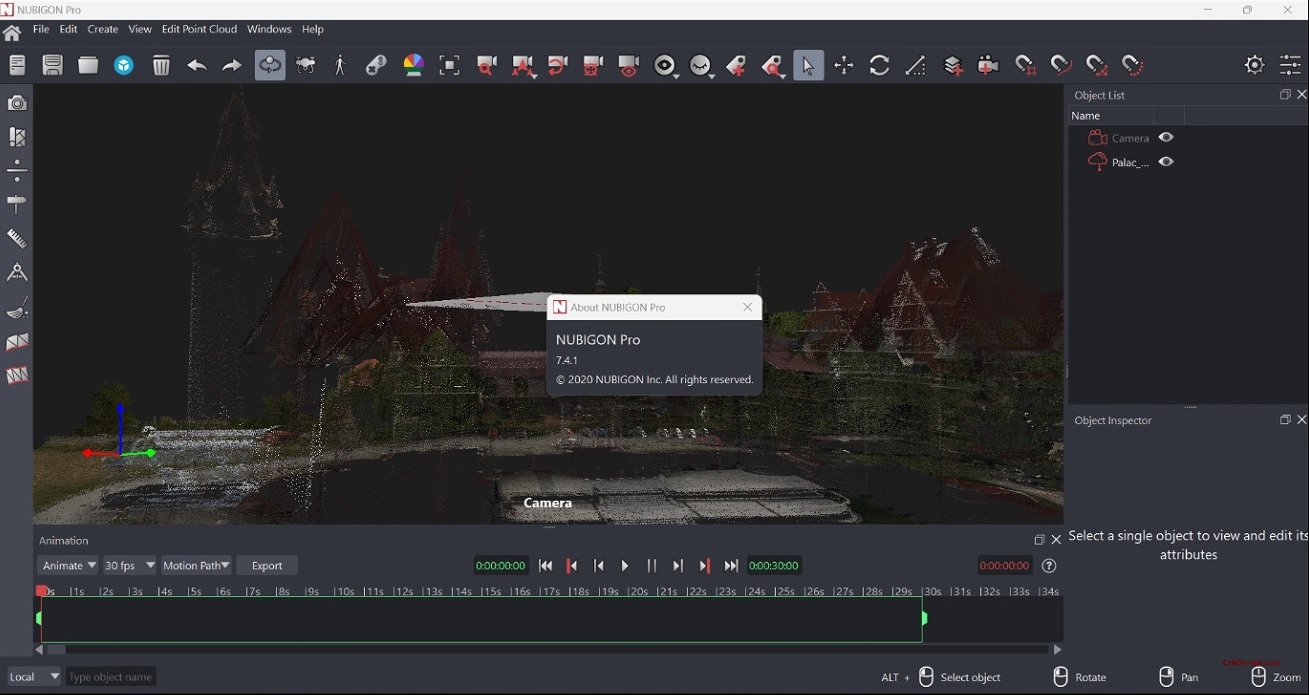Image resolution: width=1309 pixels, height=695 pixels.
Task: Open the Local coordinate system dropdown
Action: point(33,676)
